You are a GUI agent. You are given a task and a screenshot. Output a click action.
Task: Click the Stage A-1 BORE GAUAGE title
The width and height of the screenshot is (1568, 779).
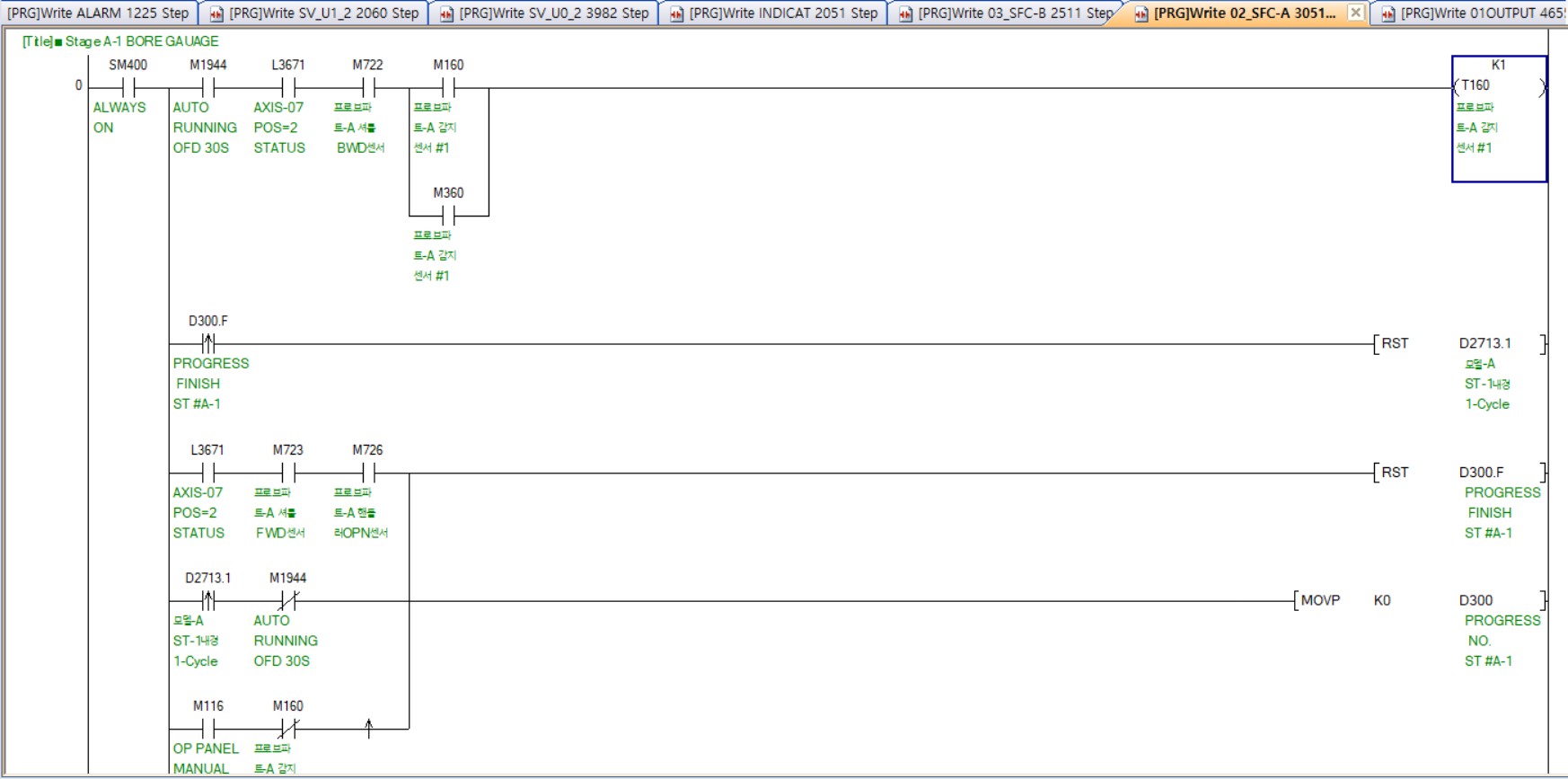(120, 41)
